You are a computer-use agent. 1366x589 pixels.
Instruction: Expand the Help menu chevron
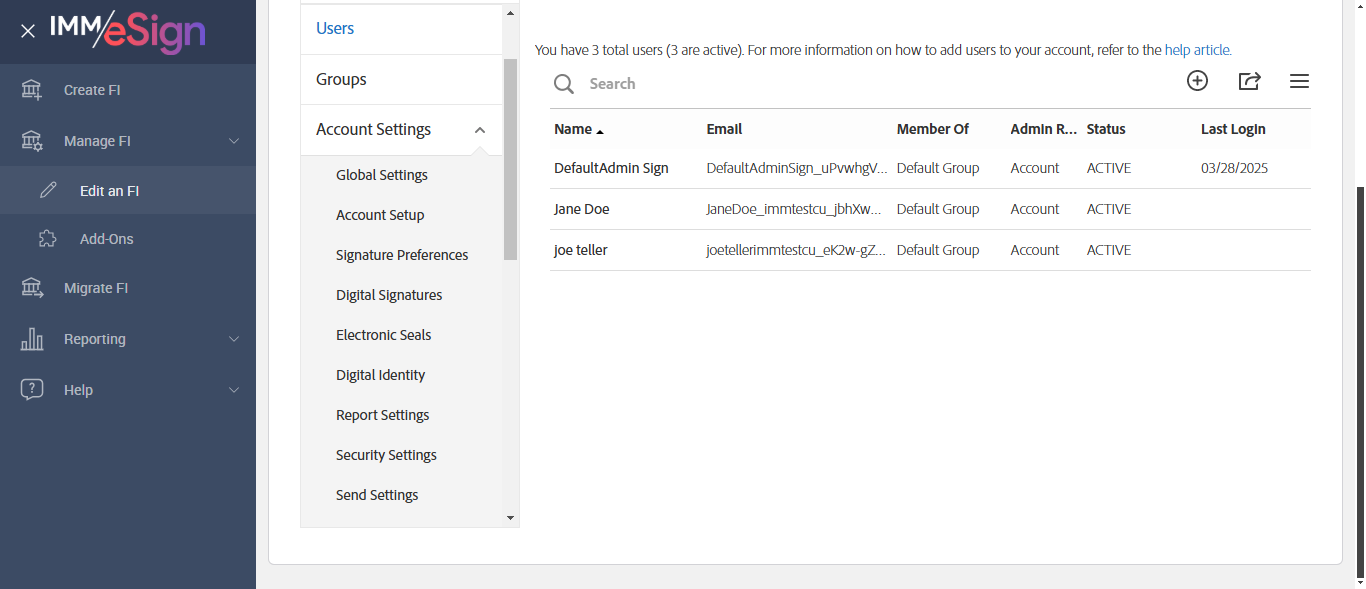click(234, 390)
